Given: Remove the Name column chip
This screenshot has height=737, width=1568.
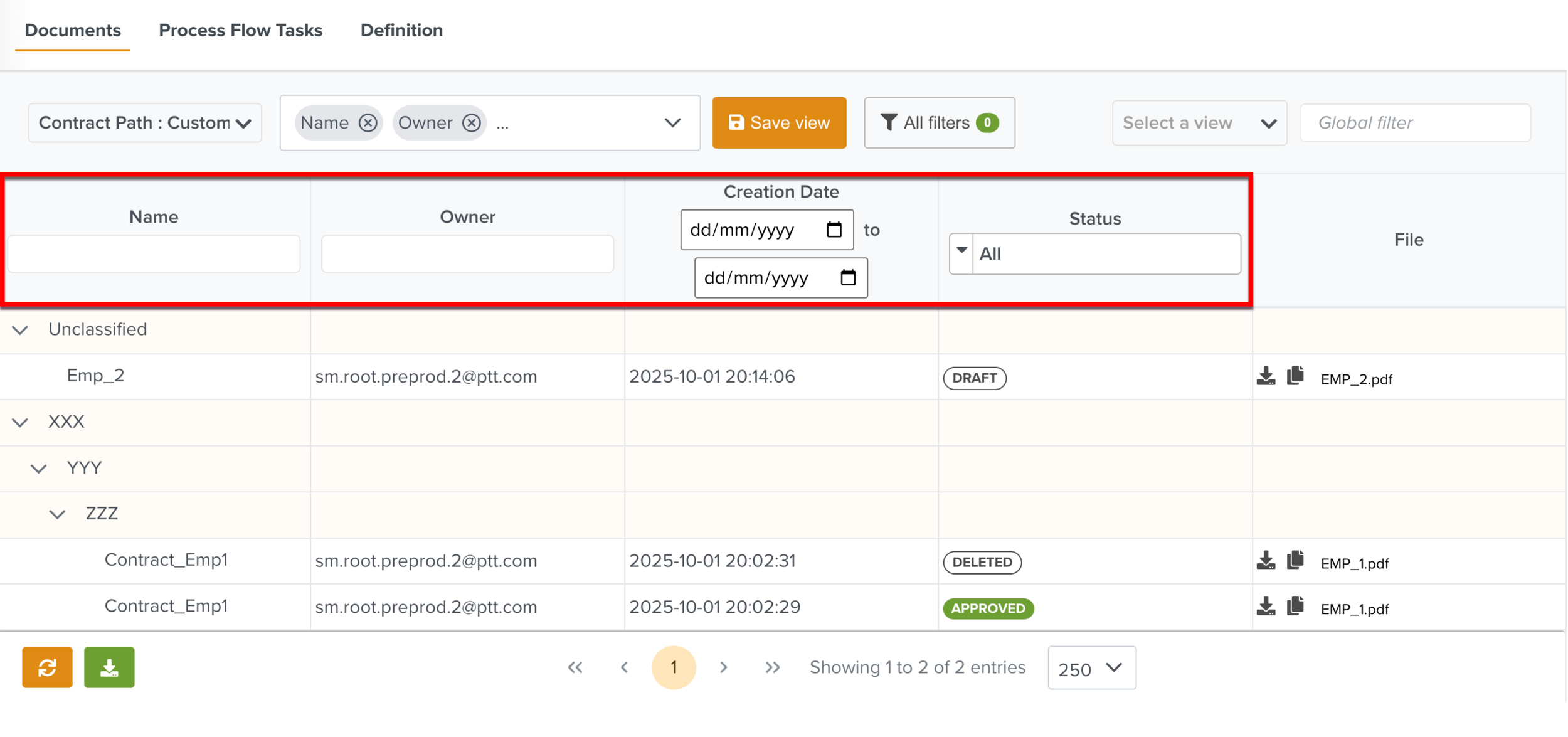Looking at the screenshot, I should coord(368,123).
